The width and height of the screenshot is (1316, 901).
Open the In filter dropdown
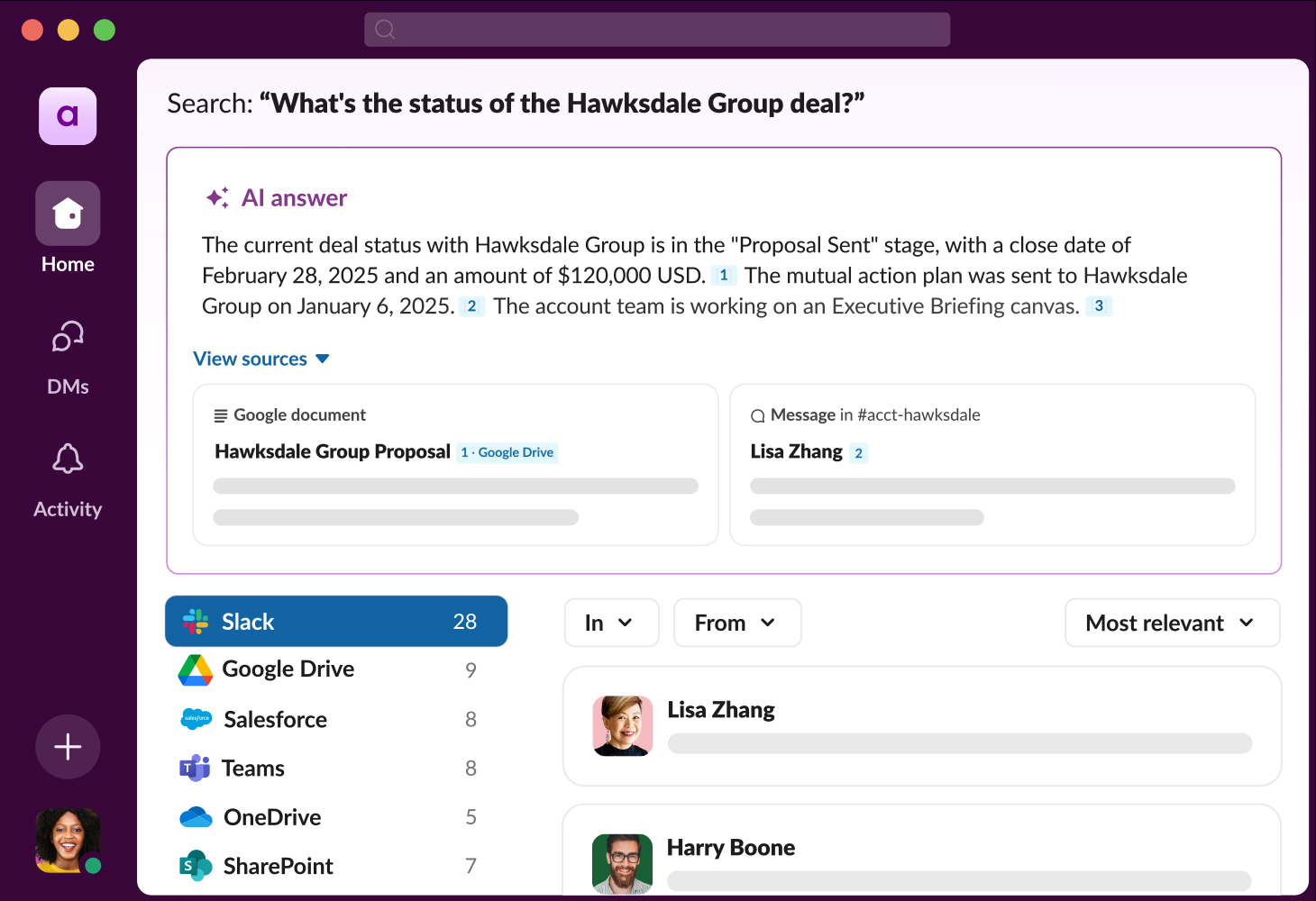click(x=611, y=623)
